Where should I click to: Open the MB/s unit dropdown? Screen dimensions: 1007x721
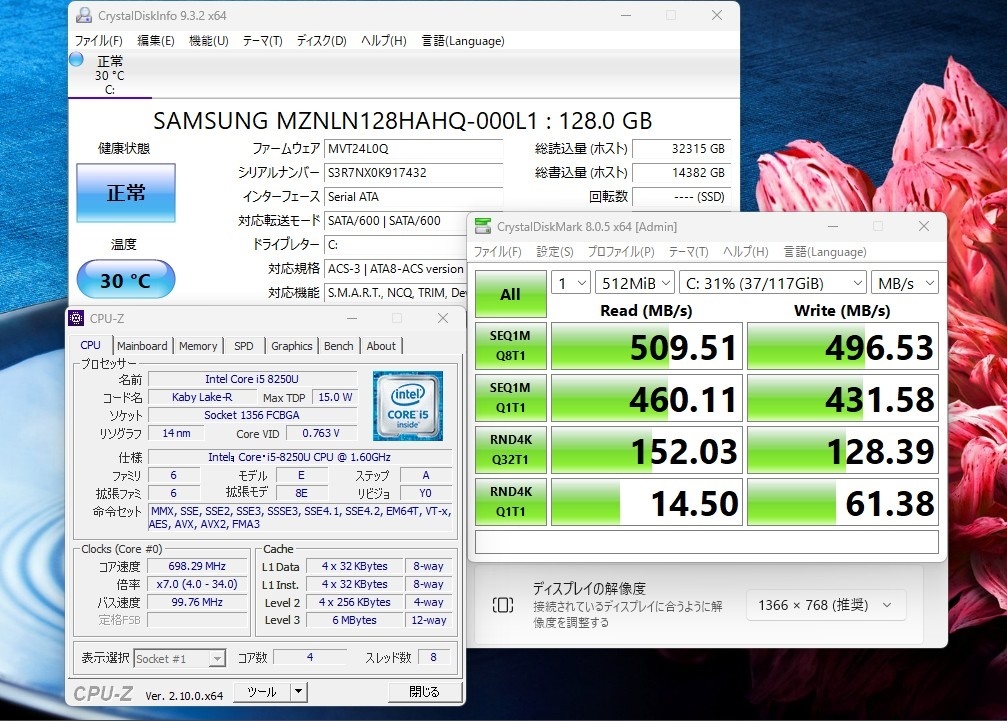[904, 282]
